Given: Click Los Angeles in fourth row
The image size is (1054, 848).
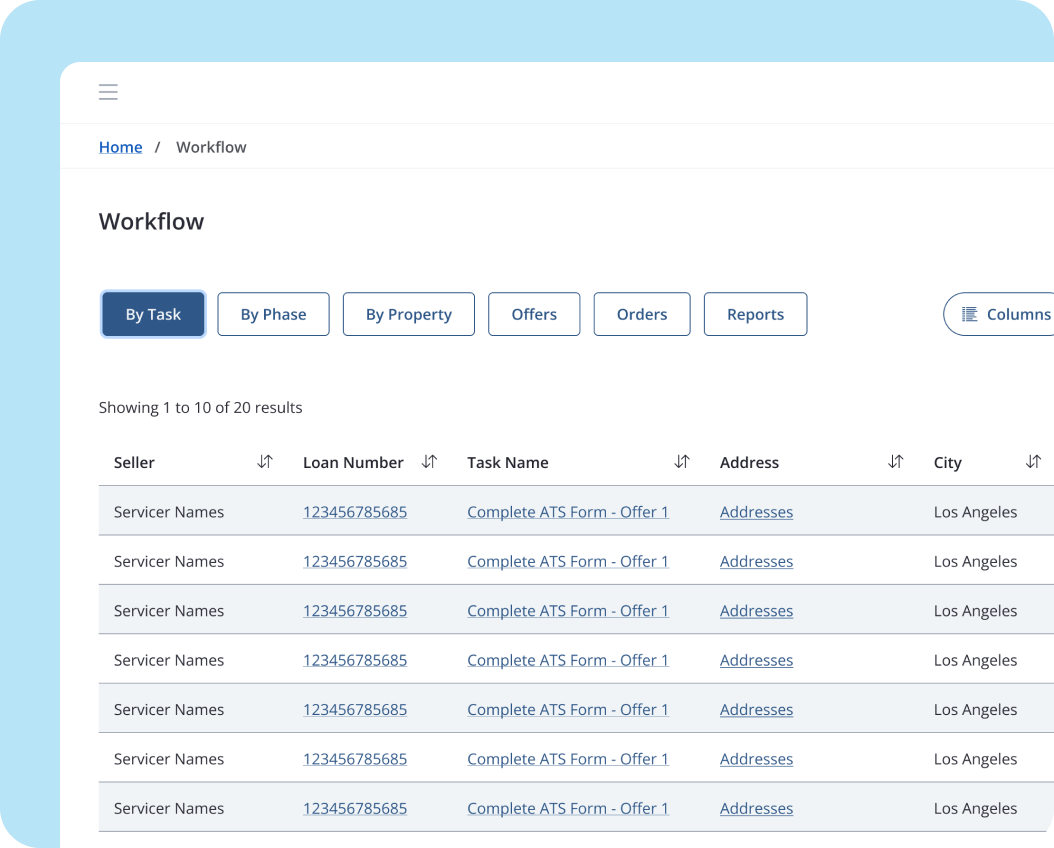Looking at the screenshot, I should tap(975, 660).
